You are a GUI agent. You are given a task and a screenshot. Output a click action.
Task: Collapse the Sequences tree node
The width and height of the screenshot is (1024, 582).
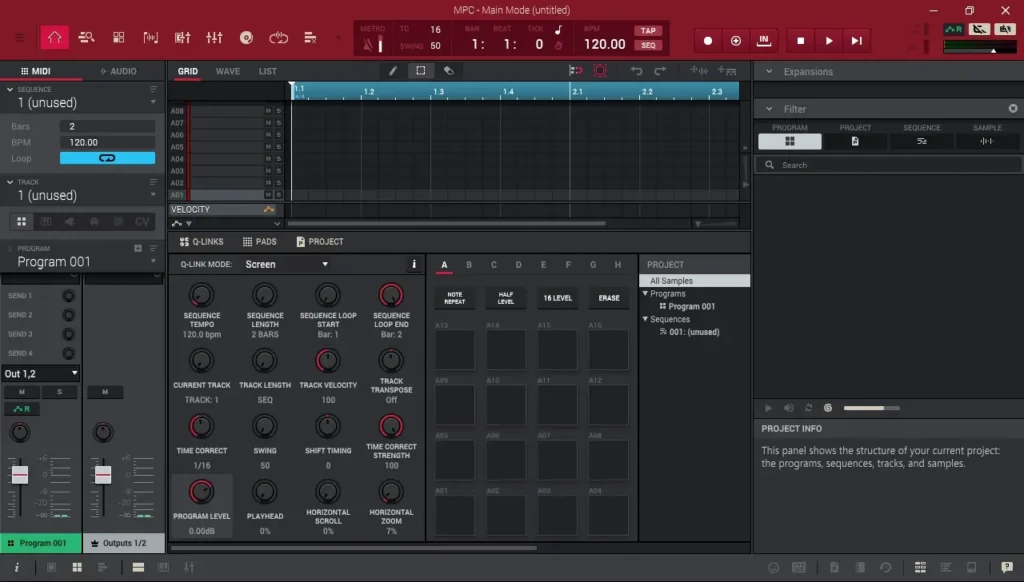645,319
